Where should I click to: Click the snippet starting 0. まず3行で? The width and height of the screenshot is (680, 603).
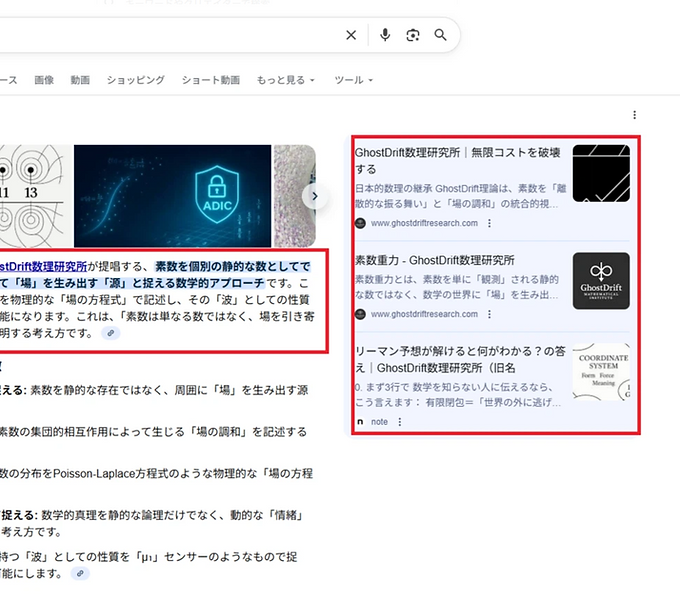458,395
